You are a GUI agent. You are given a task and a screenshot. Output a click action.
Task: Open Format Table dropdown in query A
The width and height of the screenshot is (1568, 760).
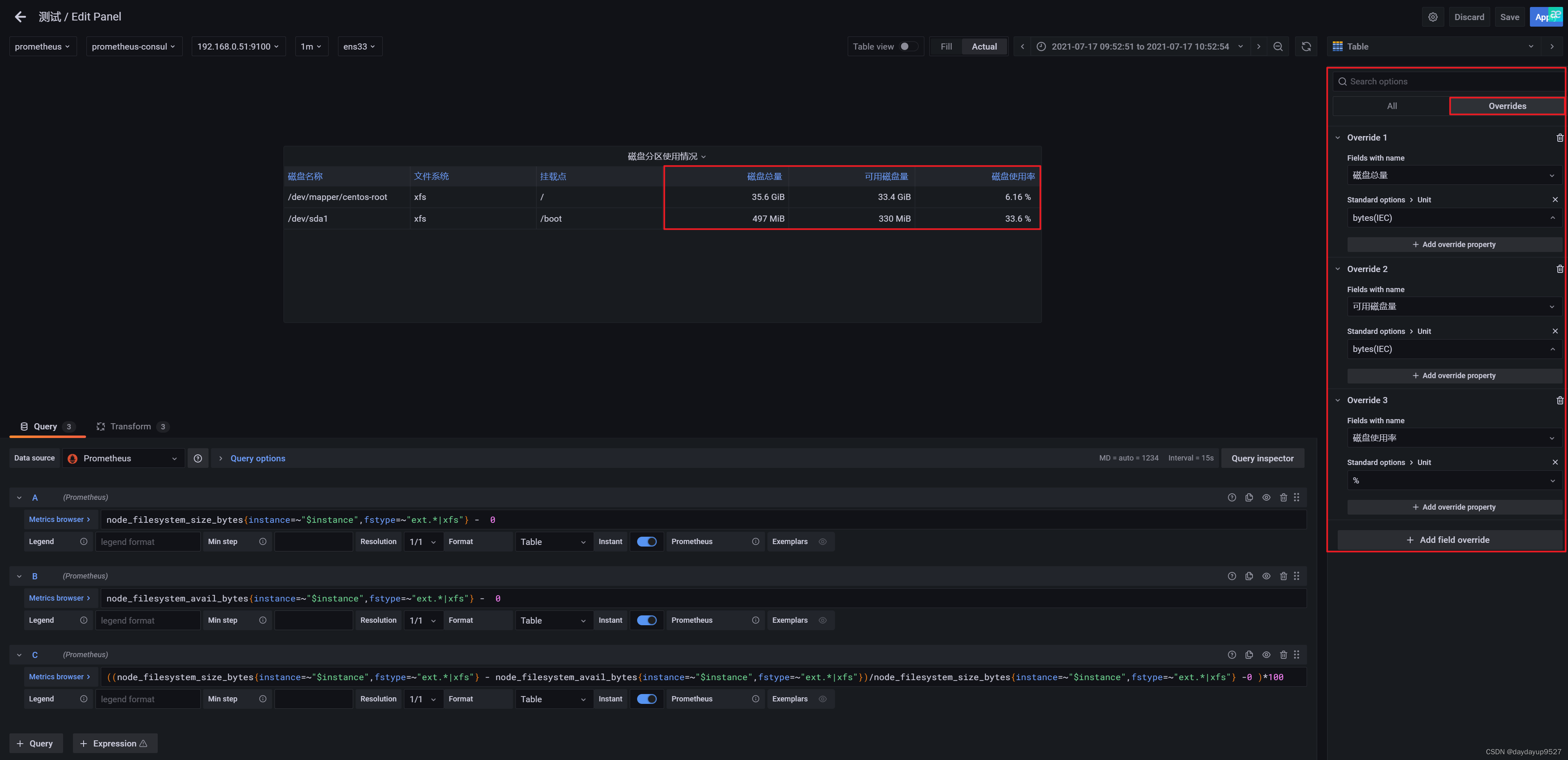[553, 542]
